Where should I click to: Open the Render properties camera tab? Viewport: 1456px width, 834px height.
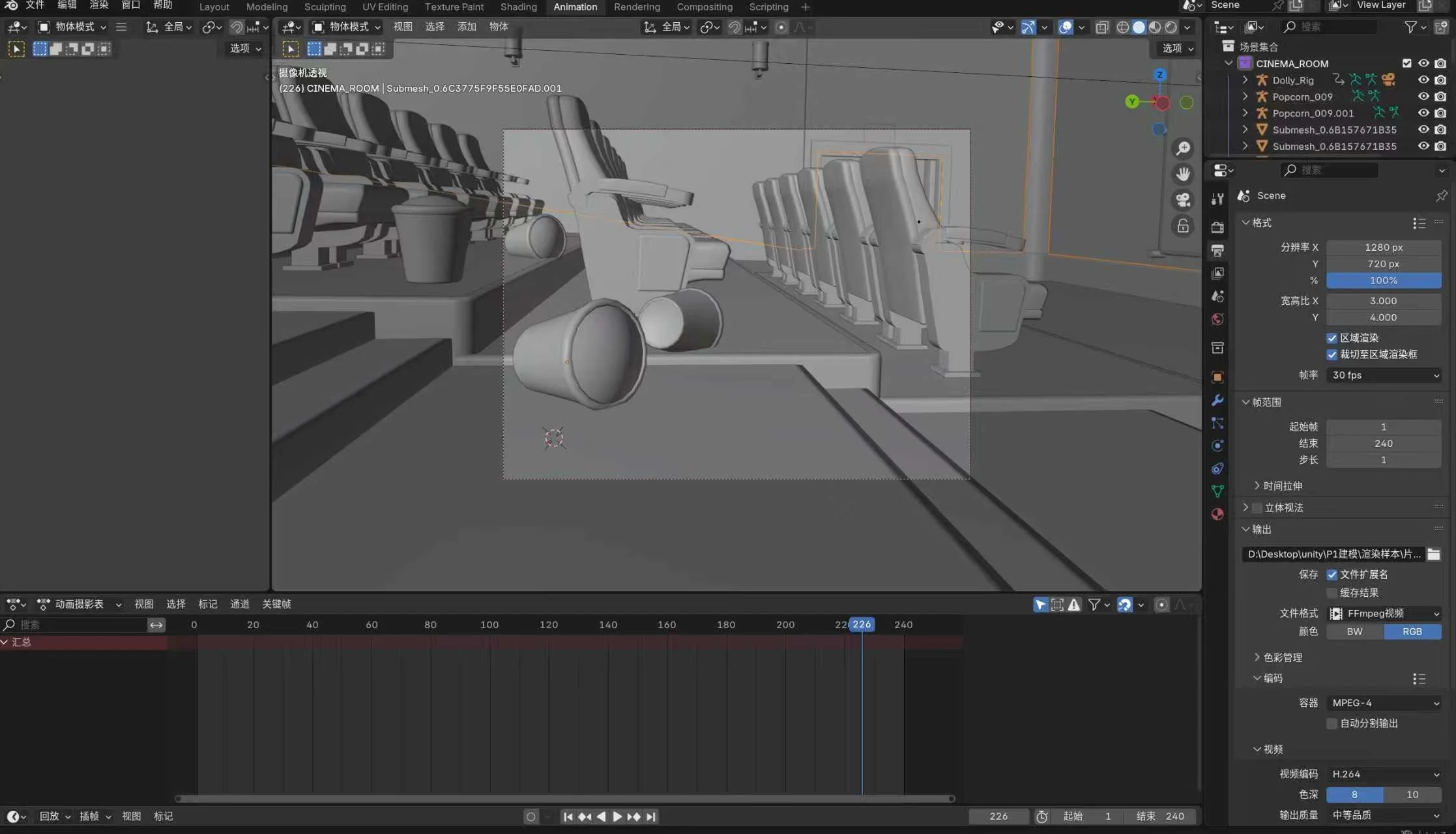point(1217,227)
